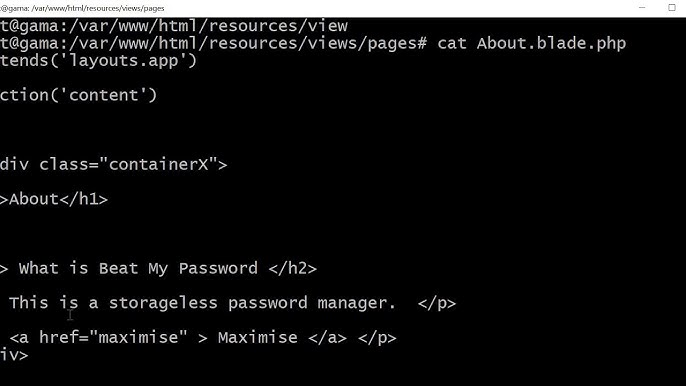Click the 'cat' command in the prompt
Image resolution: width=686 pixels, height=386 pixels.
point(452,43)
